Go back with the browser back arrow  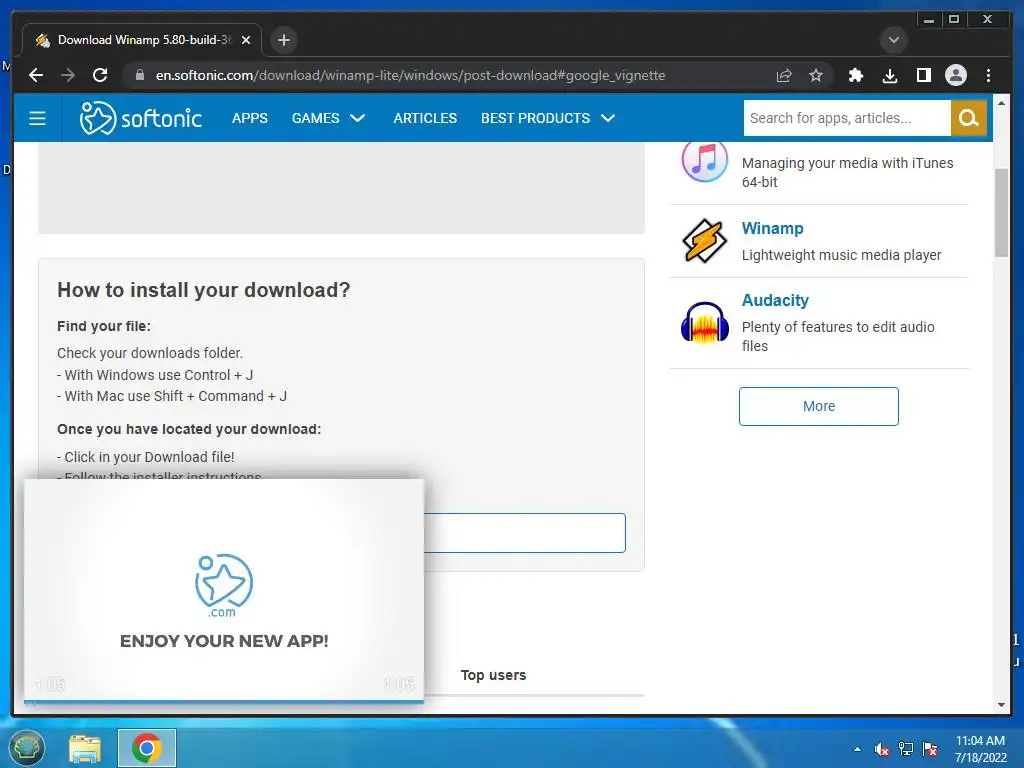pyautogui.click(x=37, y=75)
